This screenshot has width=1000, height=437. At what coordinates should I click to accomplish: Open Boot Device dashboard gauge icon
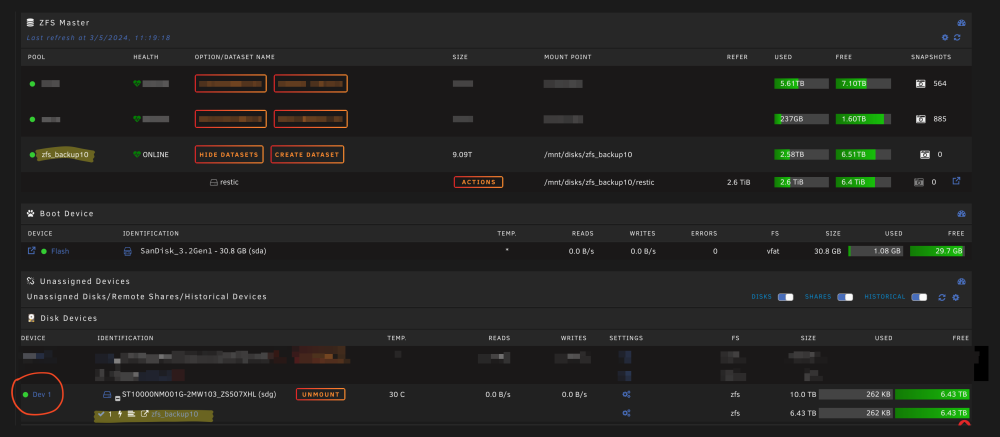coord(961,214)
